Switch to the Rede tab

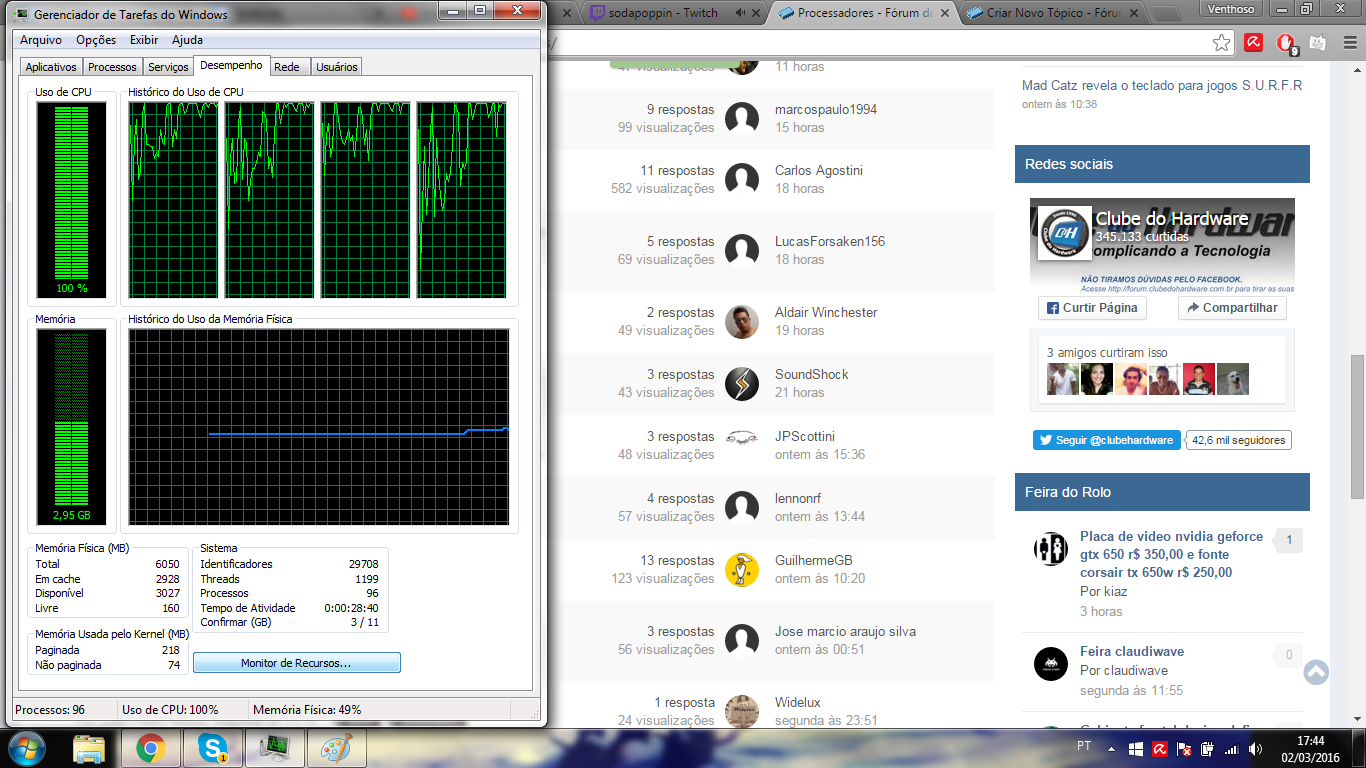(x=287, y=67)
